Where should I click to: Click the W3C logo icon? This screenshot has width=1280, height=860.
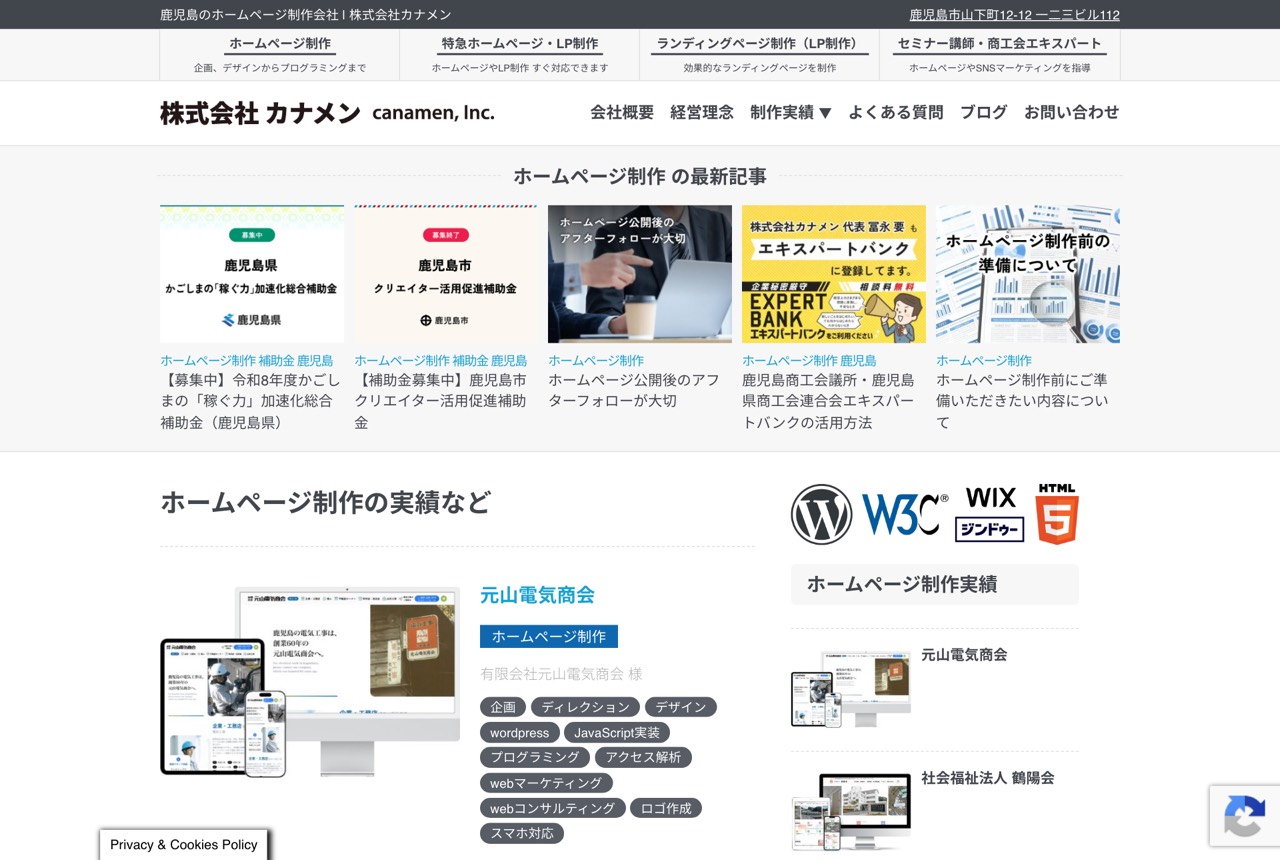tap(905, 514)
